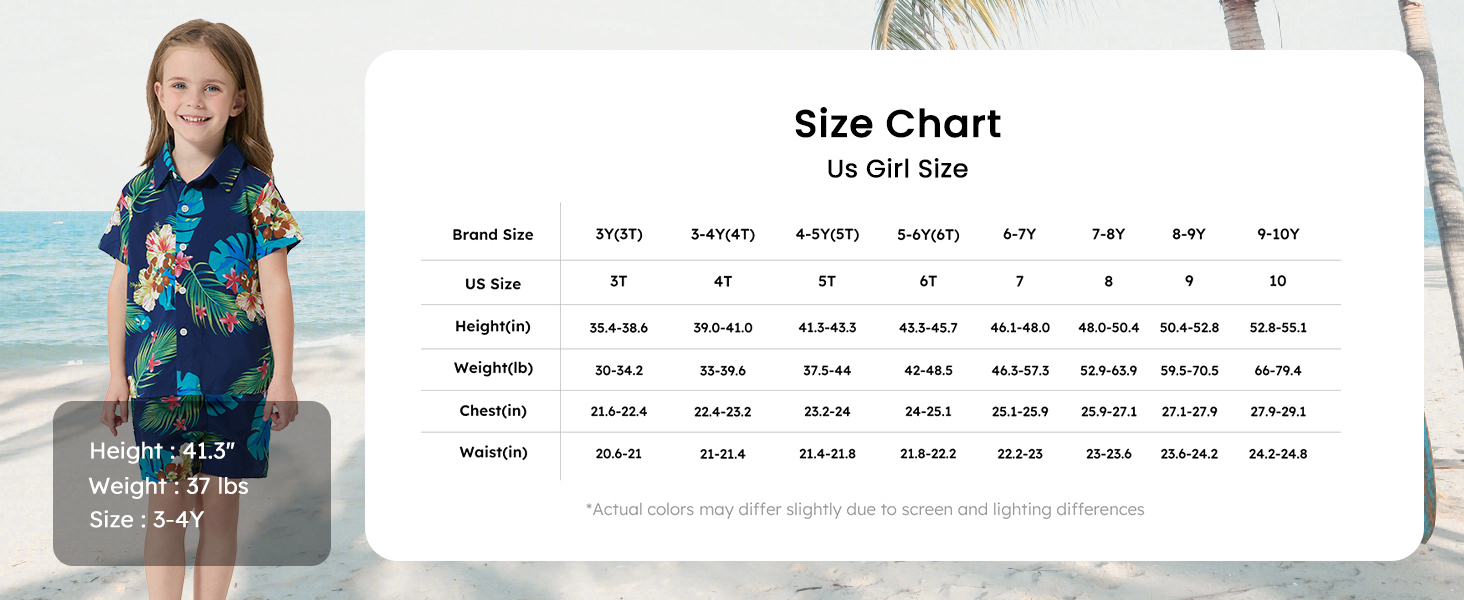Screen dimensions: 1464x600
Task: Click the 'Size Chart' heading
Action: coord(897,124)
